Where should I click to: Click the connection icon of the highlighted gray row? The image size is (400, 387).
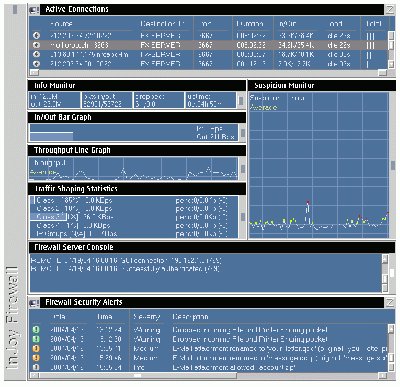pyautogui.click(x=37, y=45)
